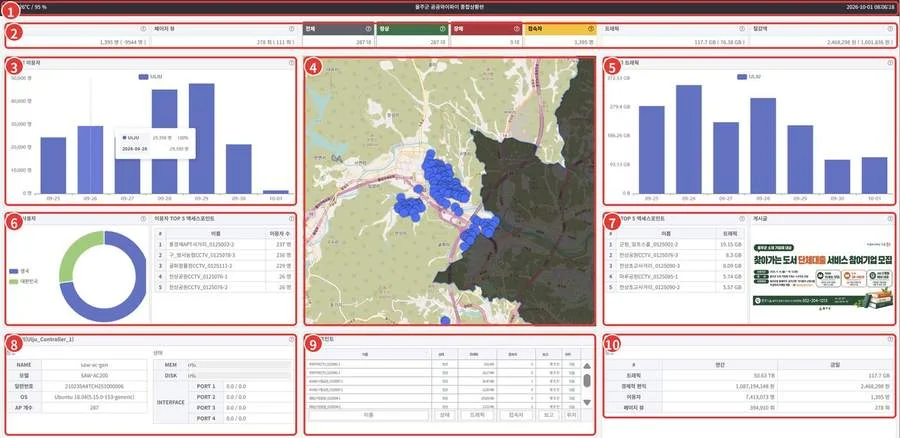Open help icon on the 트래픽 summary card
The width and height of the screenshot is (900, 438).
pyautogui.click(x=742, y=29)
